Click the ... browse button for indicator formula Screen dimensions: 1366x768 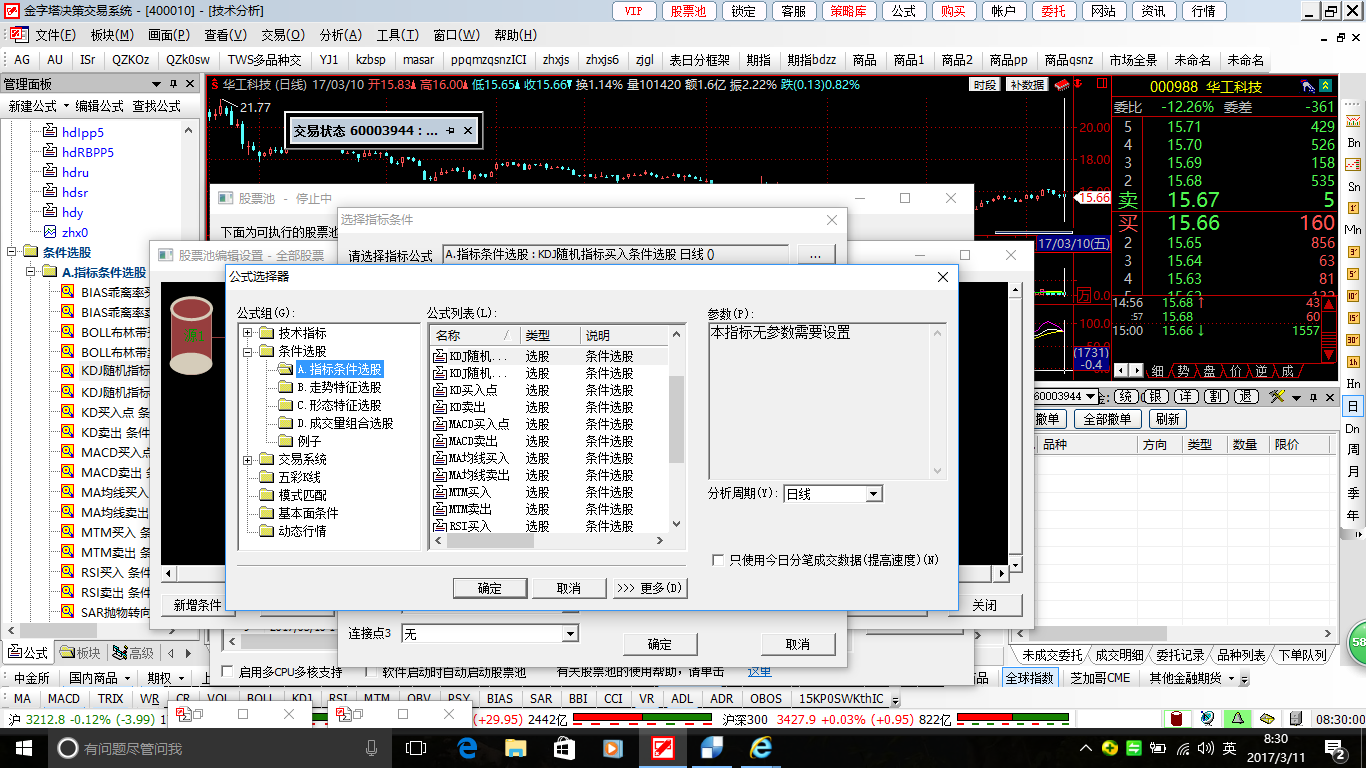pyautogui.click(x=815, y=255)
